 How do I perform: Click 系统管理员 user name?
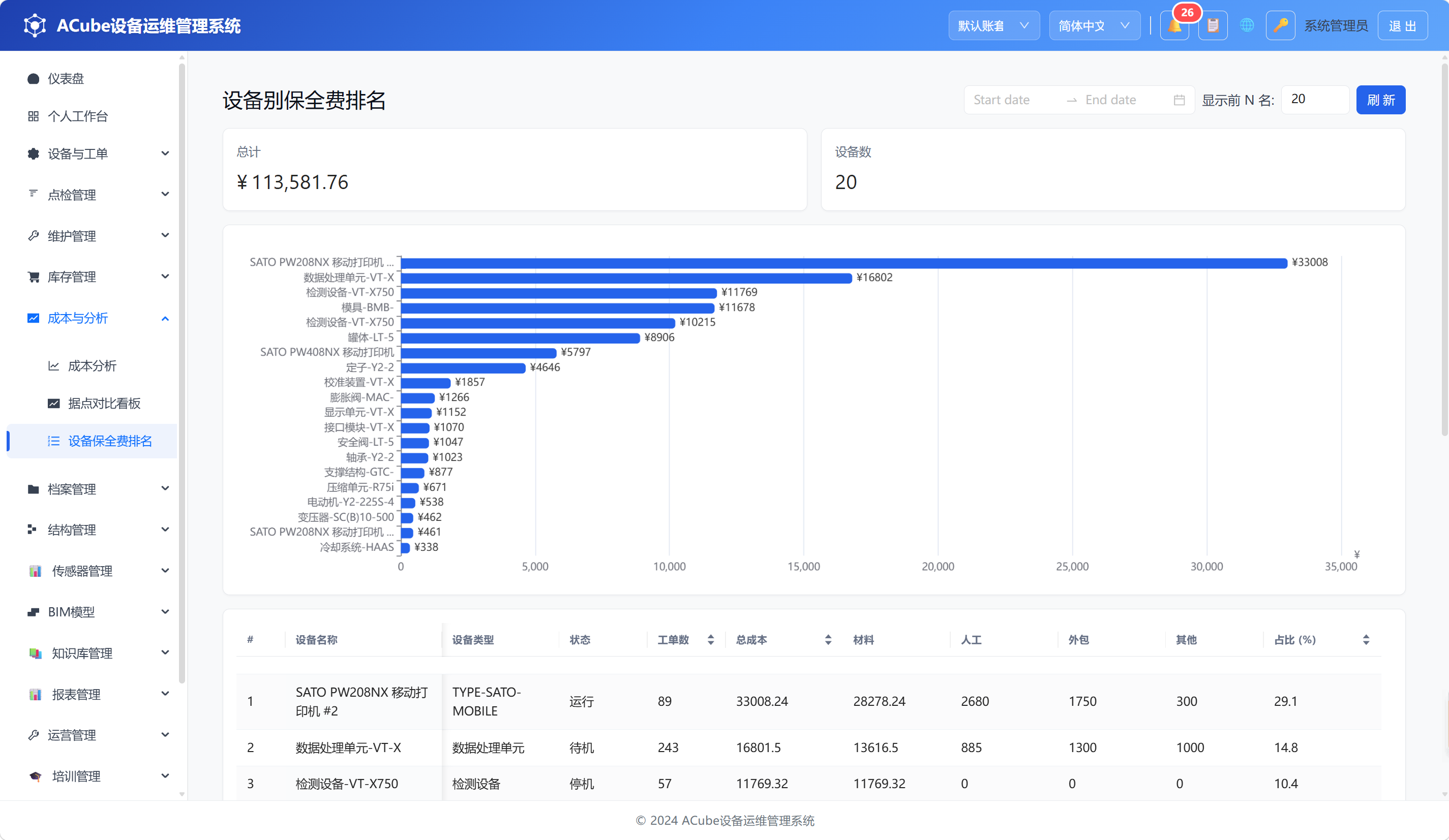point(1335,26)
